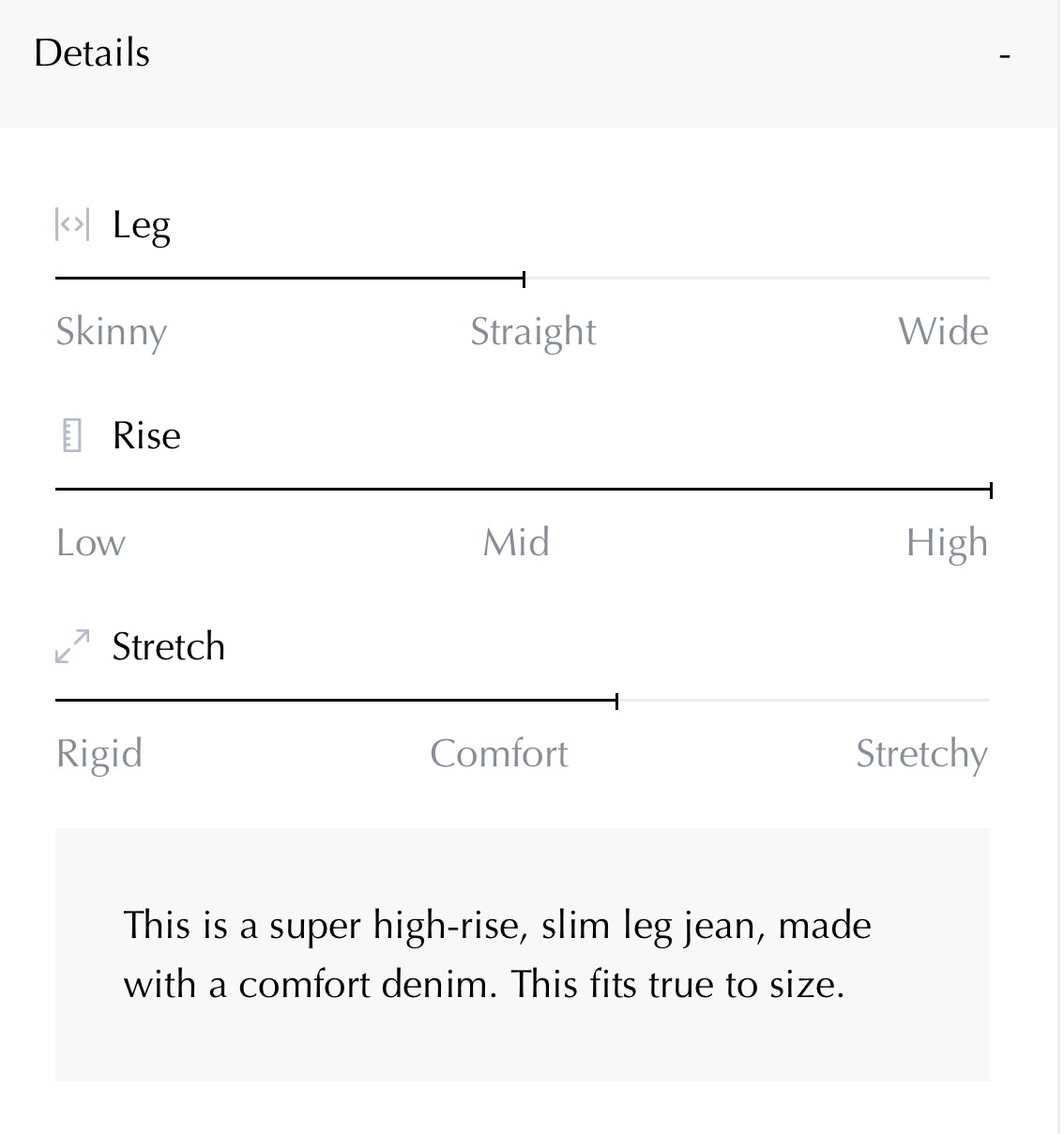
Task: Click the Leg heading text
Action: (142, 226)
